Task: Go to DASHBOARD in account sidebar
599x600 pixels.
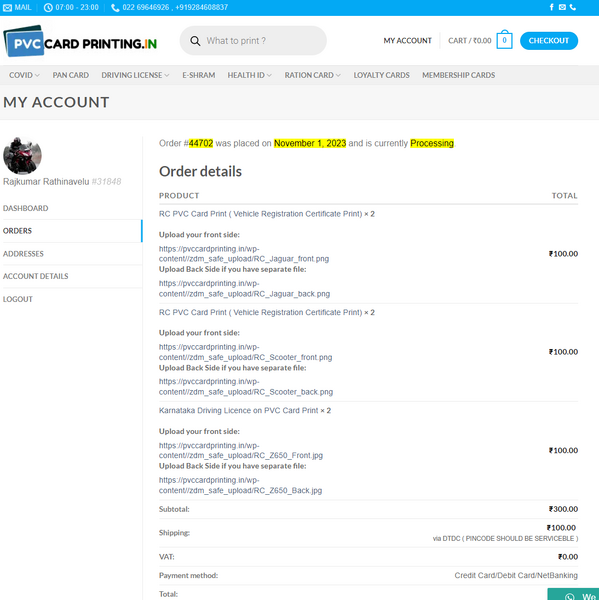Action: (26, 208)
